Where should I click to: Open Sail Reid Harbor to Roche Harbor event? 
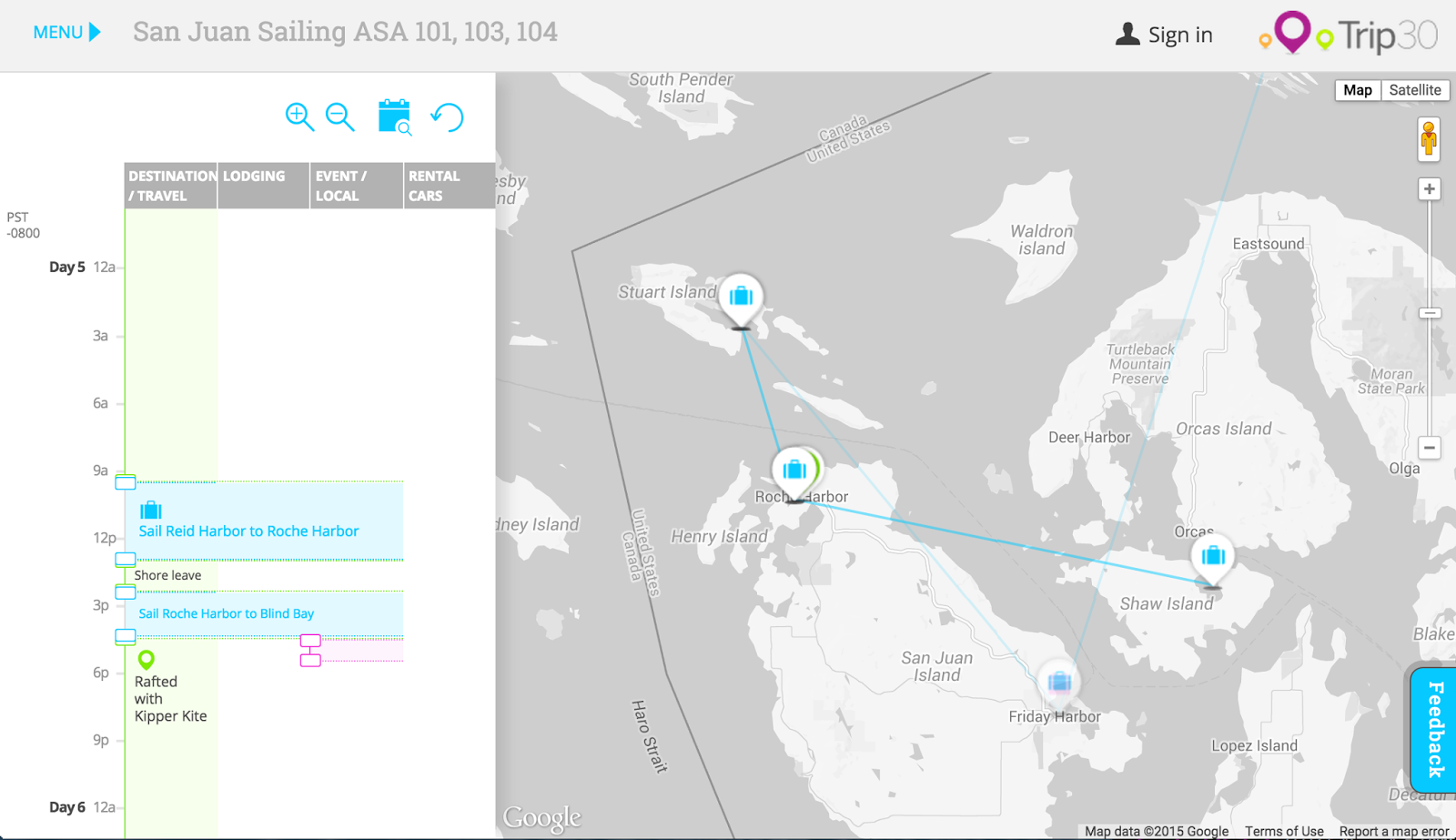(x=248, y=531)
